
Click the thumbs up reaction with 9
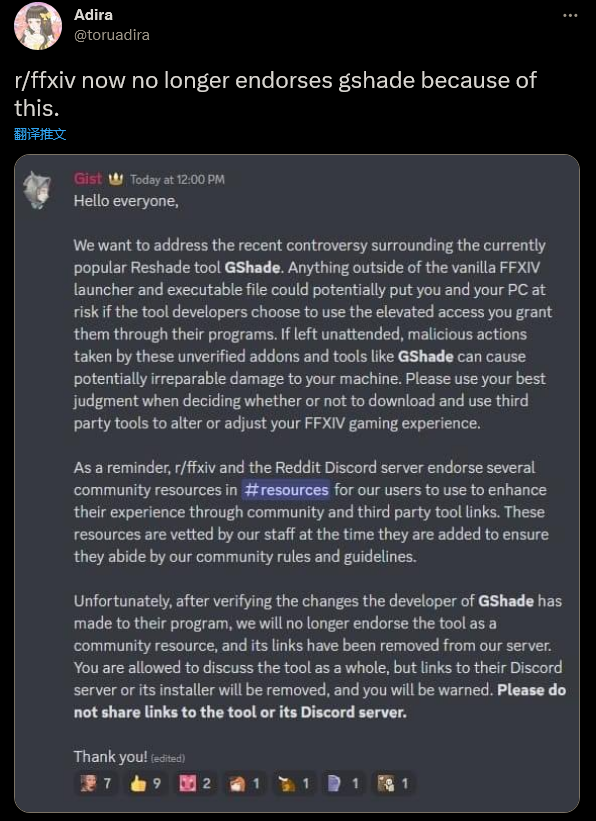[145, 784]
